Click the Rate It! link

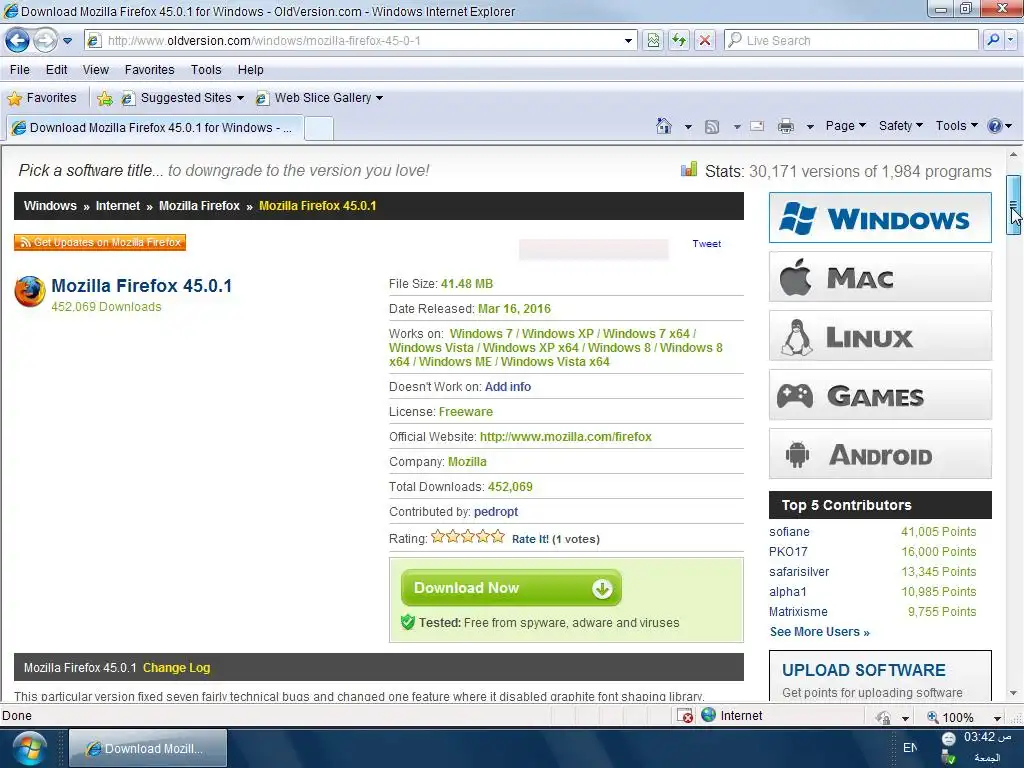point(530,539)
